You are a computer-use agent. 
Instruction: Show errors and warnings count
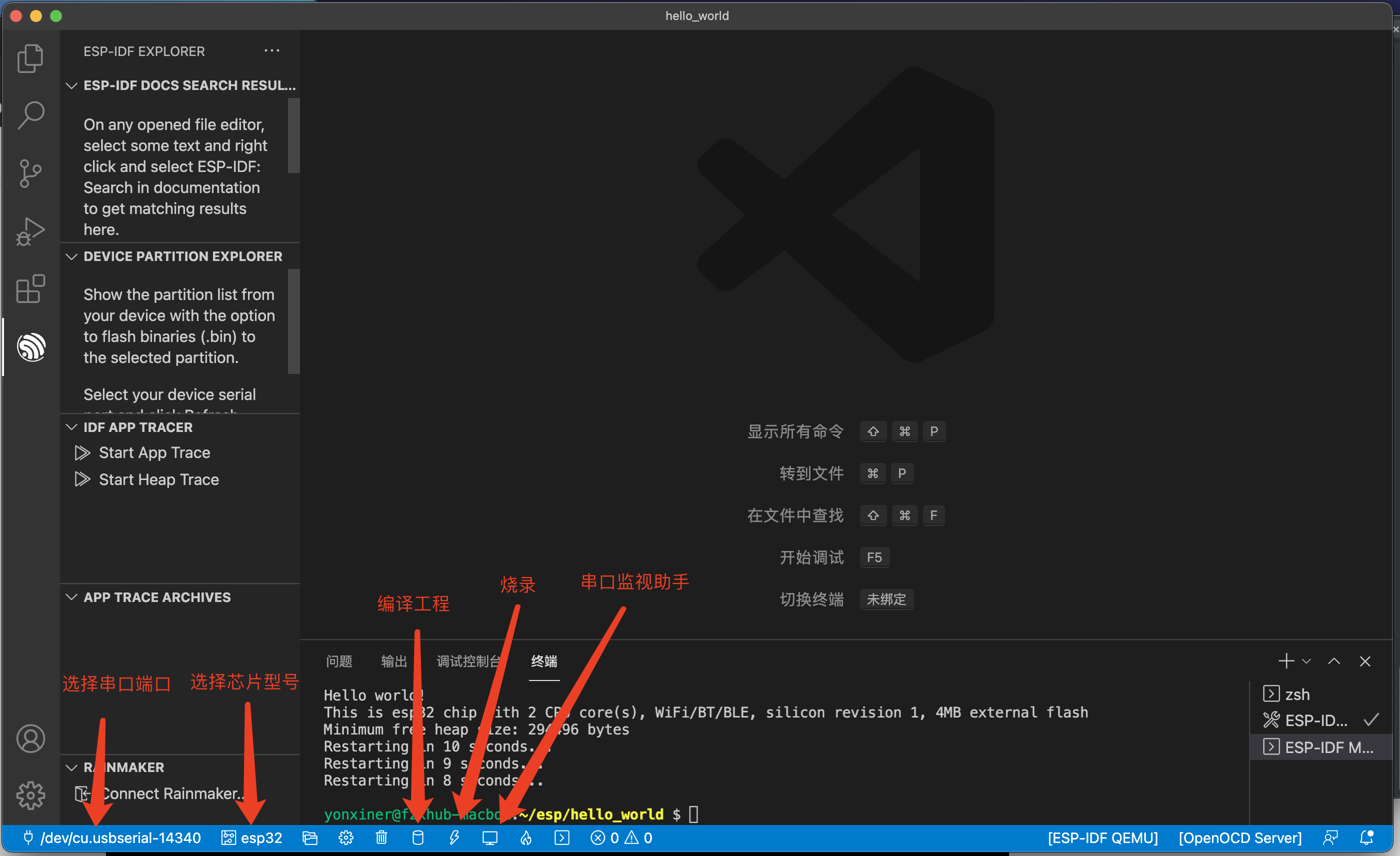click(x=621, y=837)
